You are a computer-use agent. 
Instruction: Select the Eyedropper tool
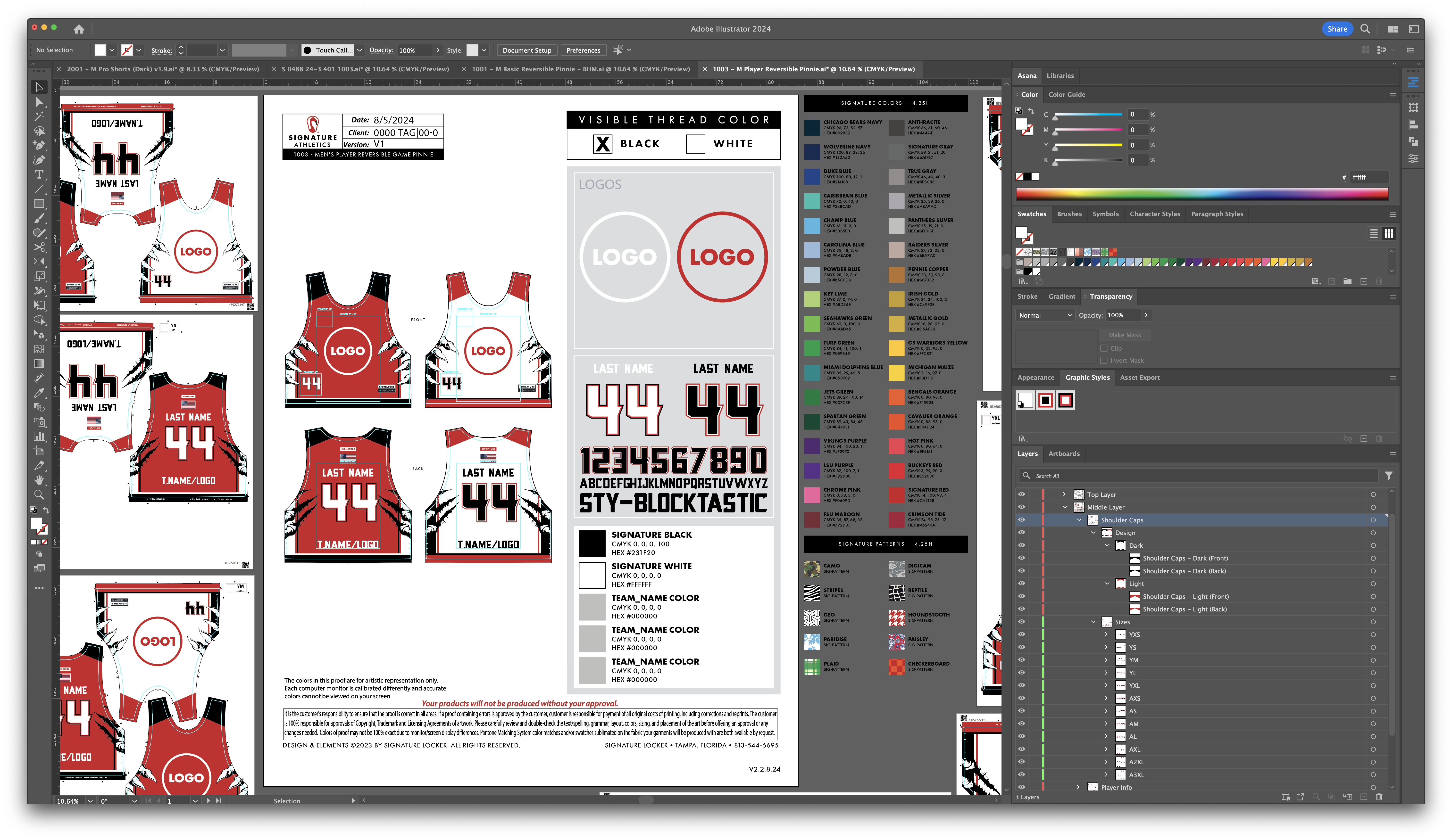click(x=39, y=392)
